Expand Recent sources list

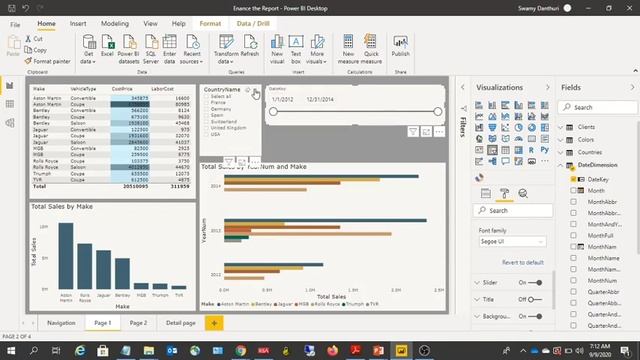pos(191,49)
